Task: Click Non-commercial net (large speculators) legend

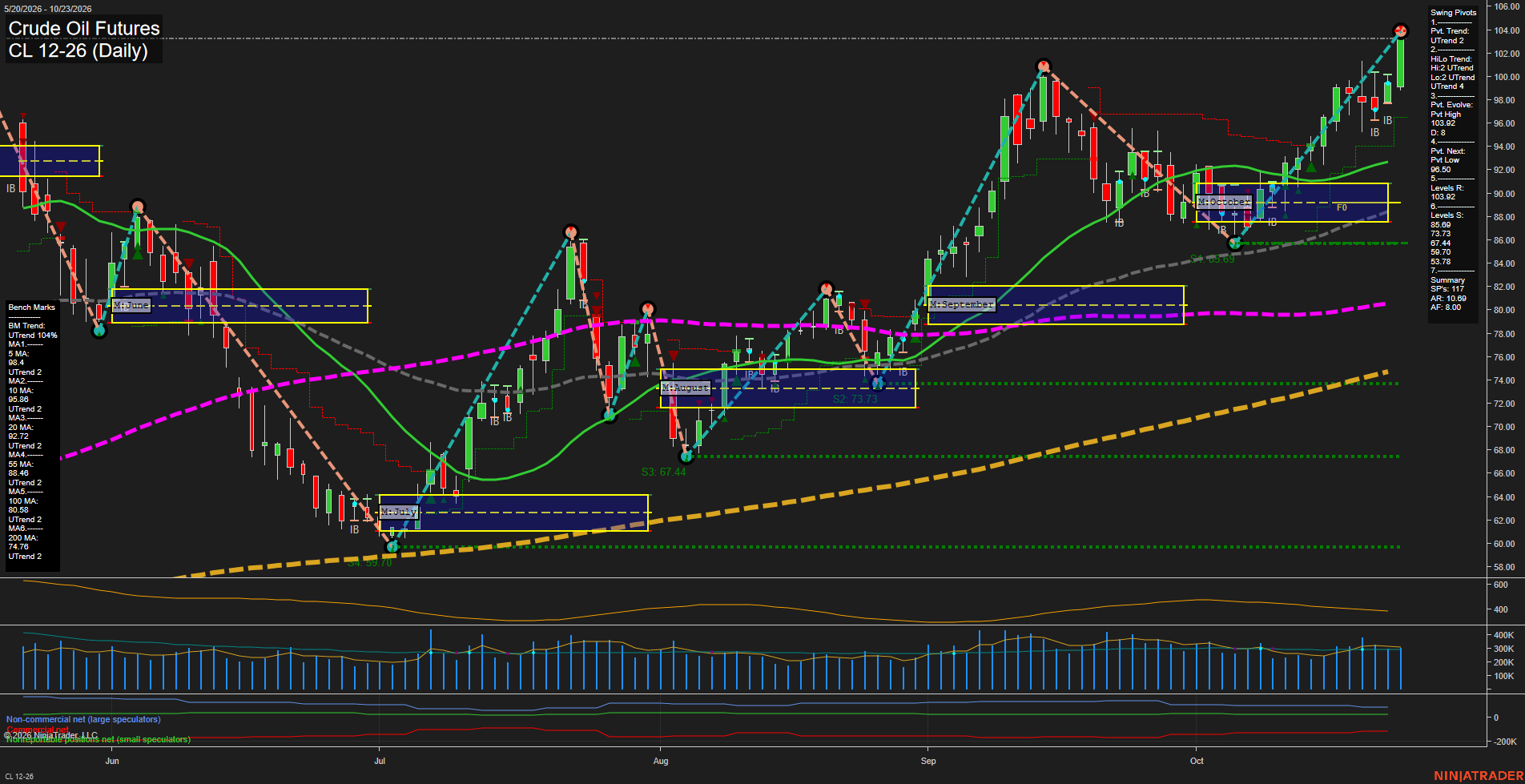Action: pyautogui.click(x=83, y=719)
